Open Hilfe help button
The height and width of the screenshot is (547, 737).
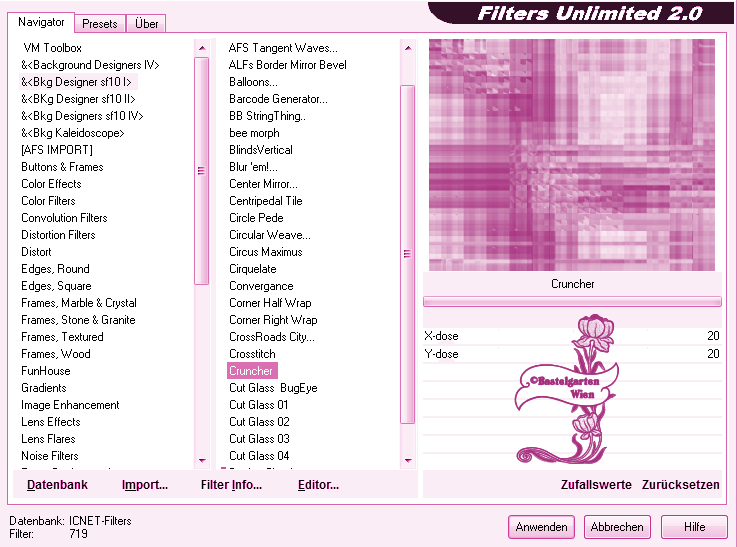tap(694, 527)
